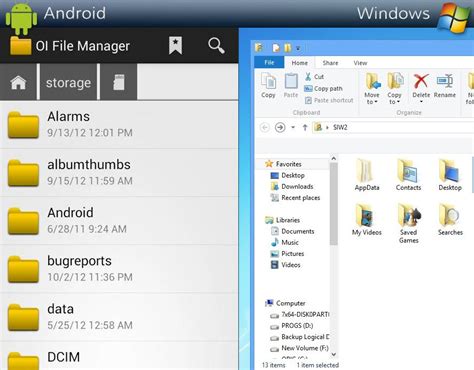This screenshot has width=474, height=370.
Task: Switch to the Home ribbon tab
Action: click(x=299, y=63)
